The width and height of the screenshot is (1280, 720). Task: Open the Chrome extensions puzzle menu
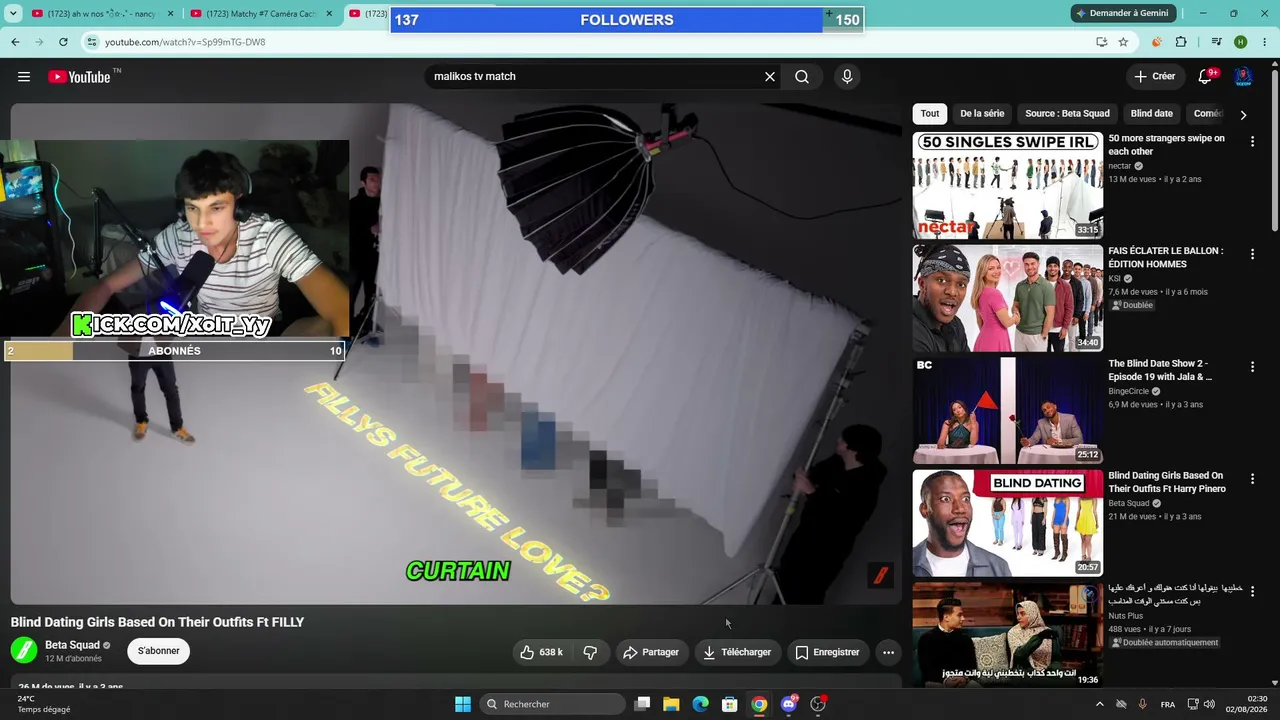click(1181, 42)
